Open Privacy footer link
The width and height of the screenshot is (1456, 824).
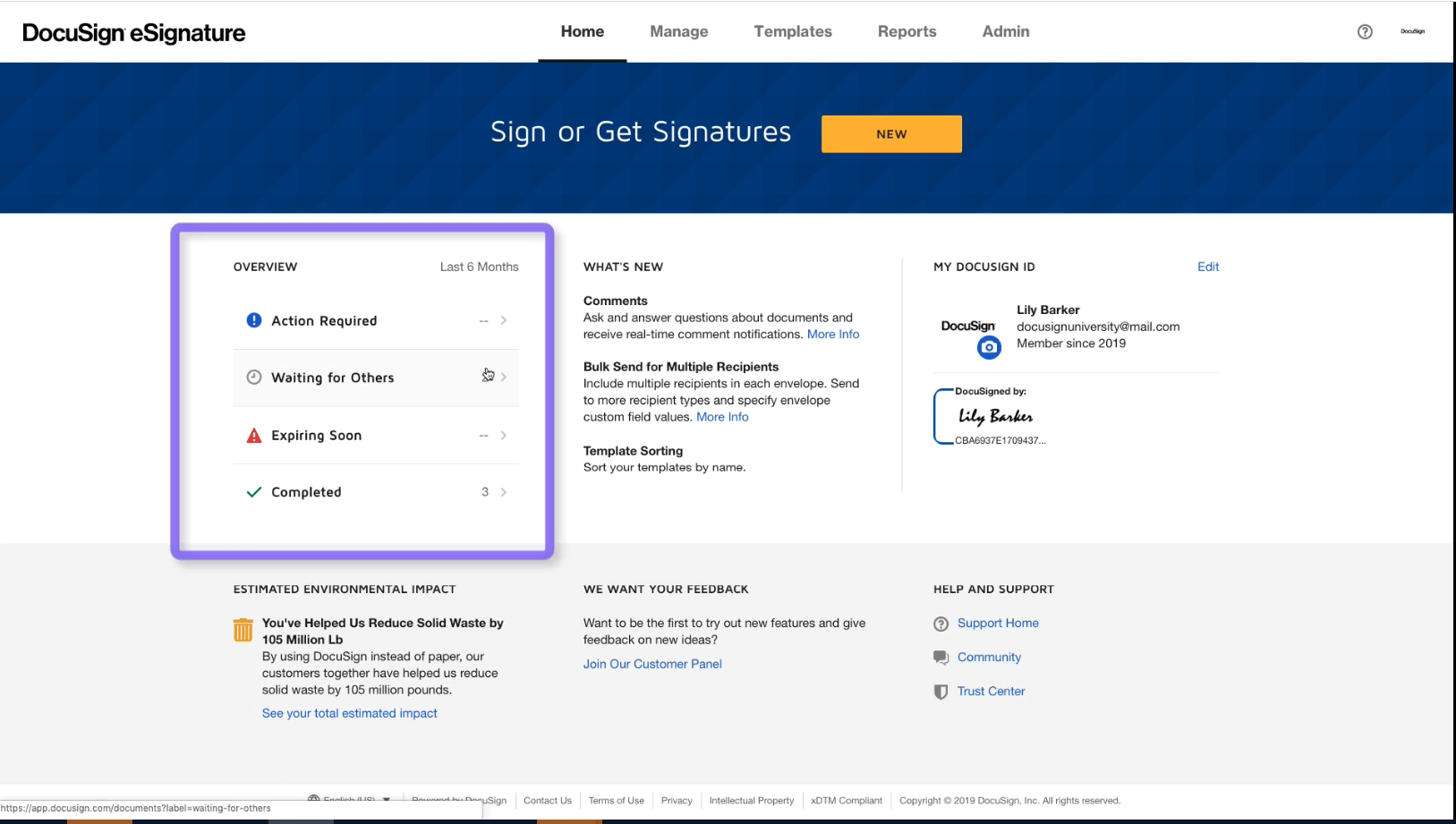(x=677, y=801)
